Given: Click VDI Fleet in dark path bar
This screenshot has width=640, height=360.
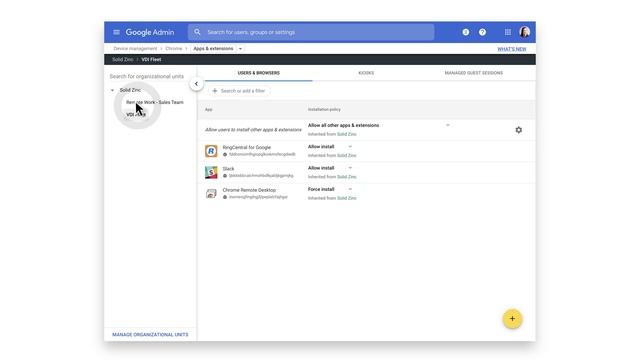Looking at the screenshot, I should pos(151,60).
